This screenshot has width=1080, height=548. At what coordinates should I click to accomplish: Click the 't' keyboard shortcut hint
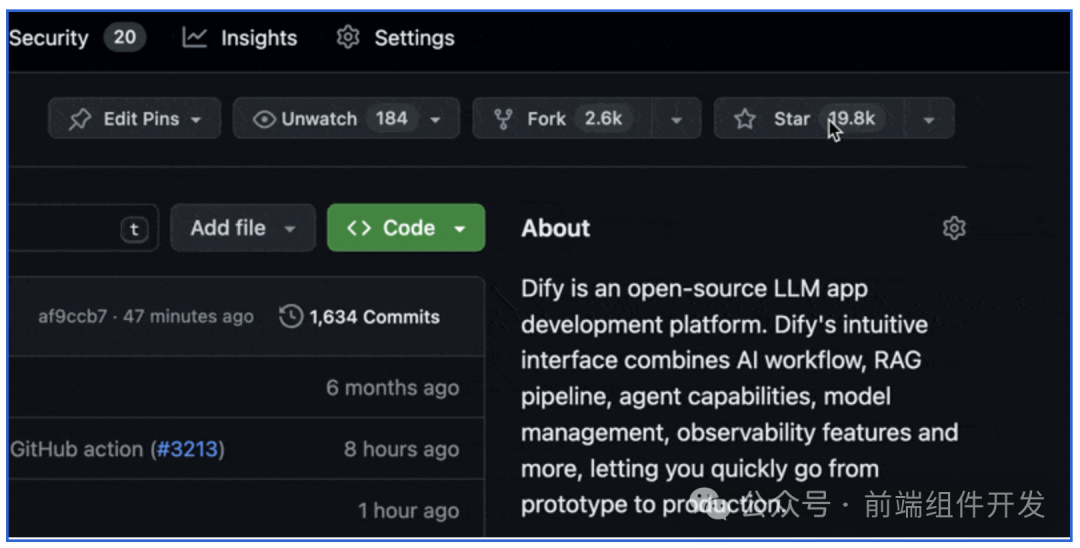point(134,229)
